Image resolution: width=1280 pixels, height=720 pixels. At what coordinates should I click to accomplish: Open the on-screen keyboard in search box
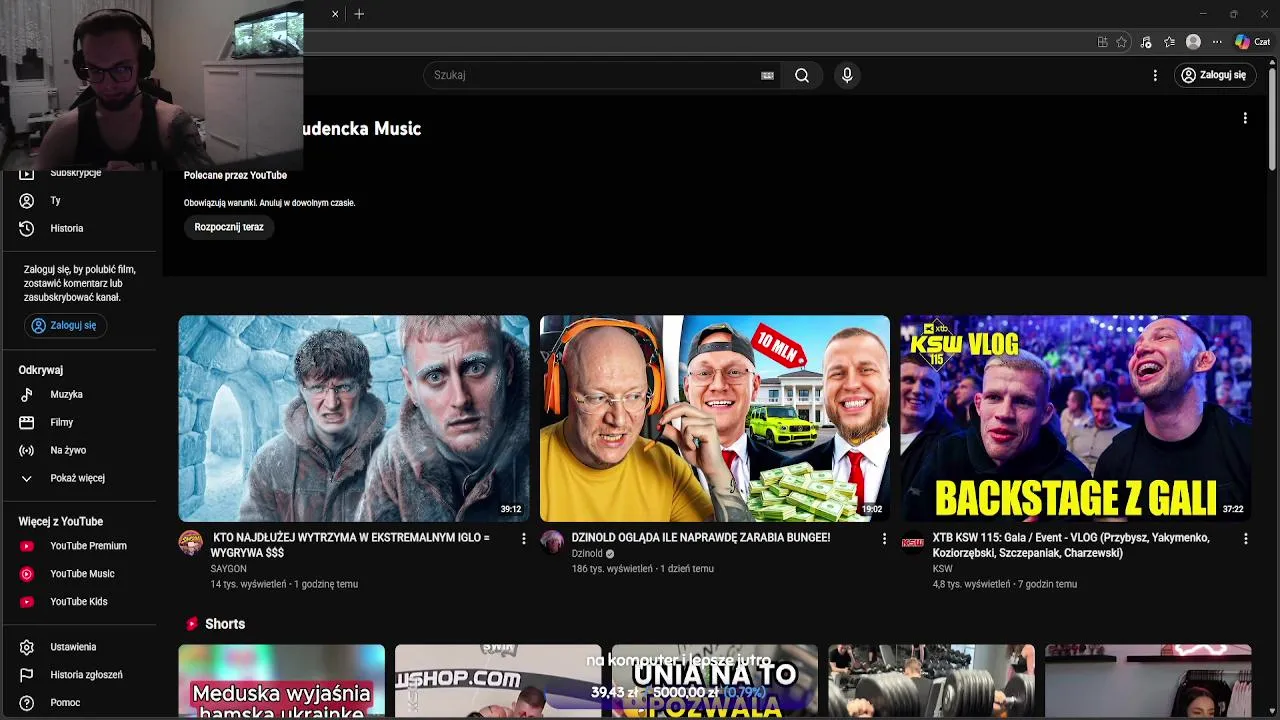point(767,75)
